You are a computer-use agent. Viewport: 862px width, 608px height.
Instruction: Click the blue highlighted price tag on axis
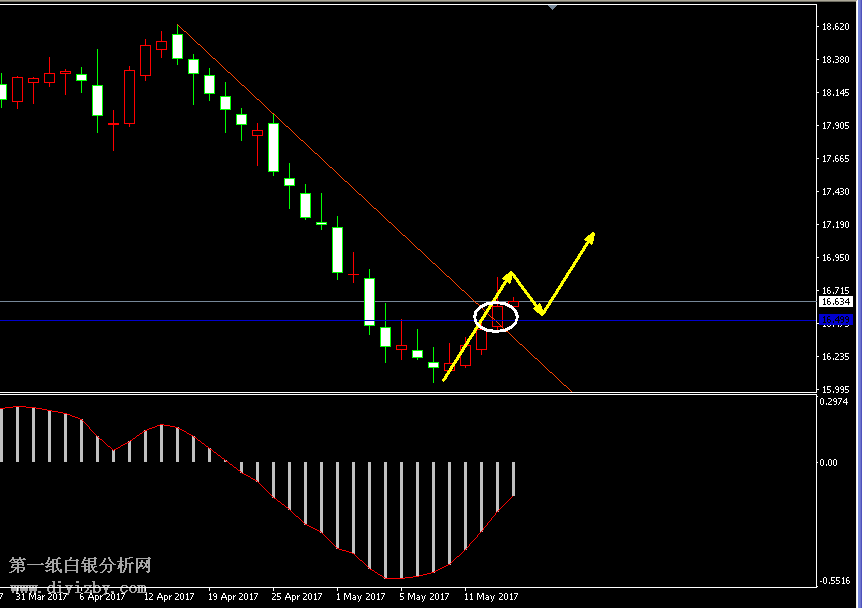834,320
